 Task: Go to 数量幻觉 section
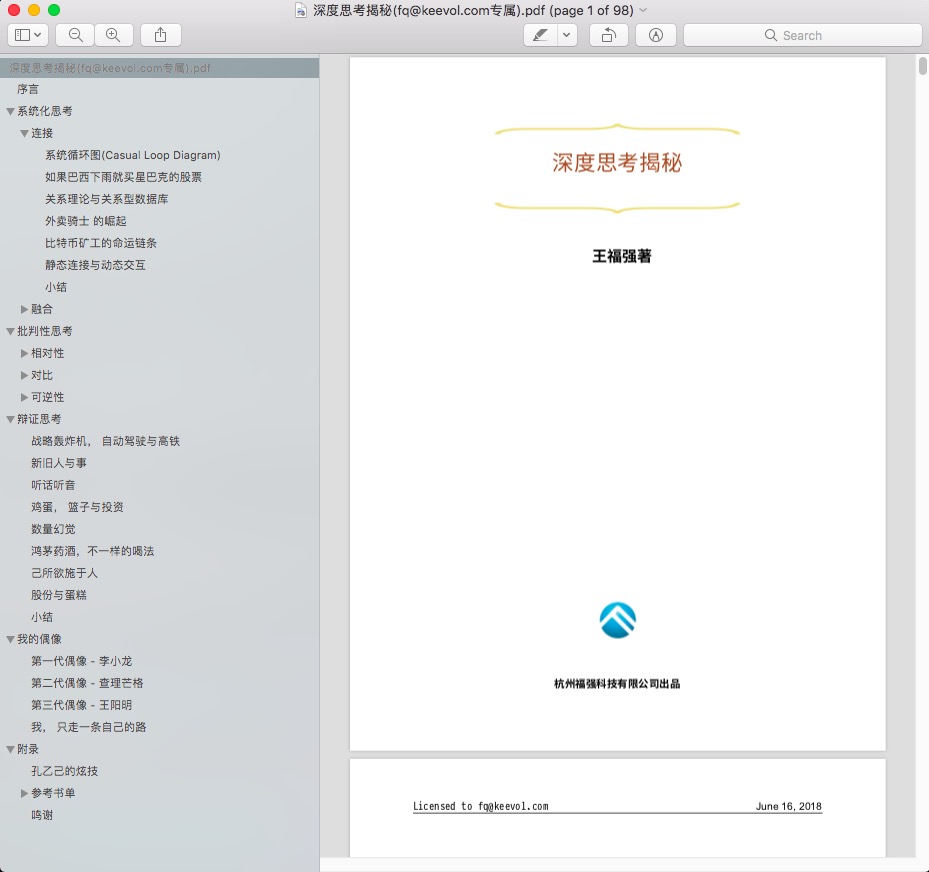point(53,529)
